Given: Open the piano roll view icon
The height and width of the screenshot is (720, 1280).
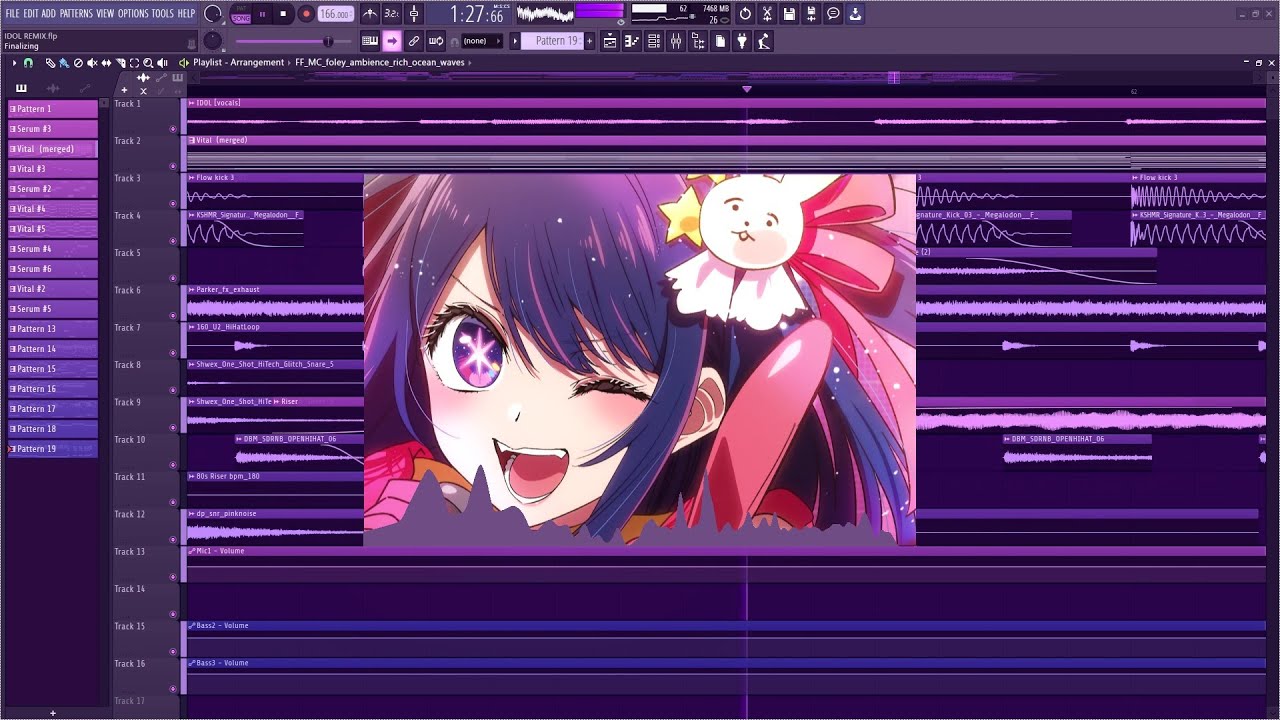Looking at the screenshot, I should pyautogui.click(x=632, y=41).
